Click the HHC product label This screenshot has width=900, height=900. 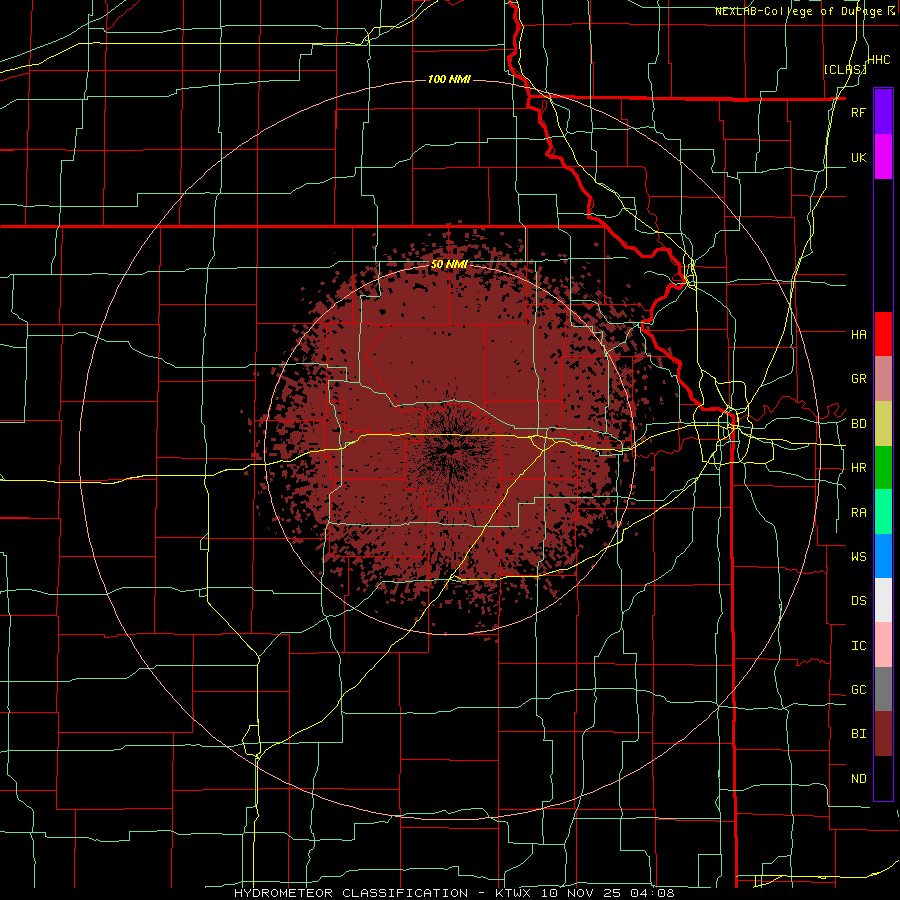(x=879, y=60)
